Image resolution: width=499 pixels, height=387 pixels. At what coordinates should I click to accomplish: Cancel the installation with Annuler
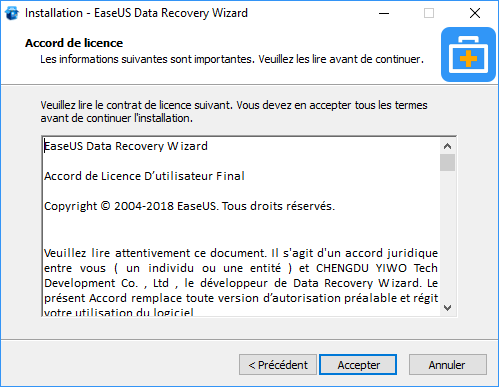448,365
